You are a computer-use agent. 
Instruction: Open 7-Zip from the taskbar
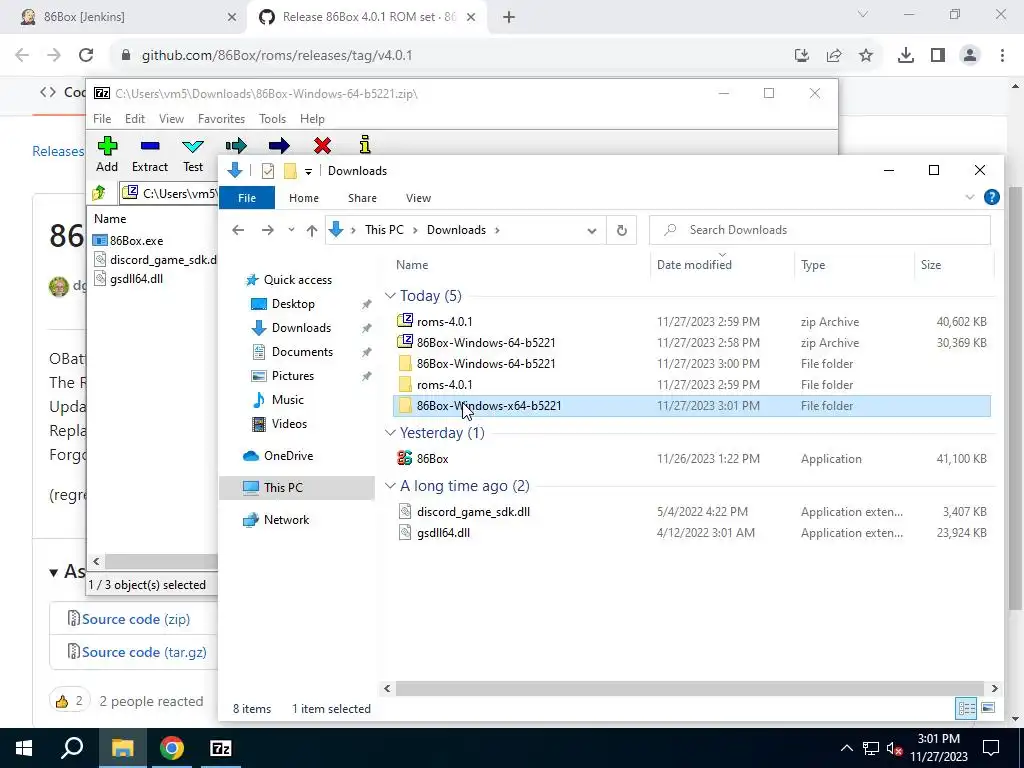pos(221,748)
